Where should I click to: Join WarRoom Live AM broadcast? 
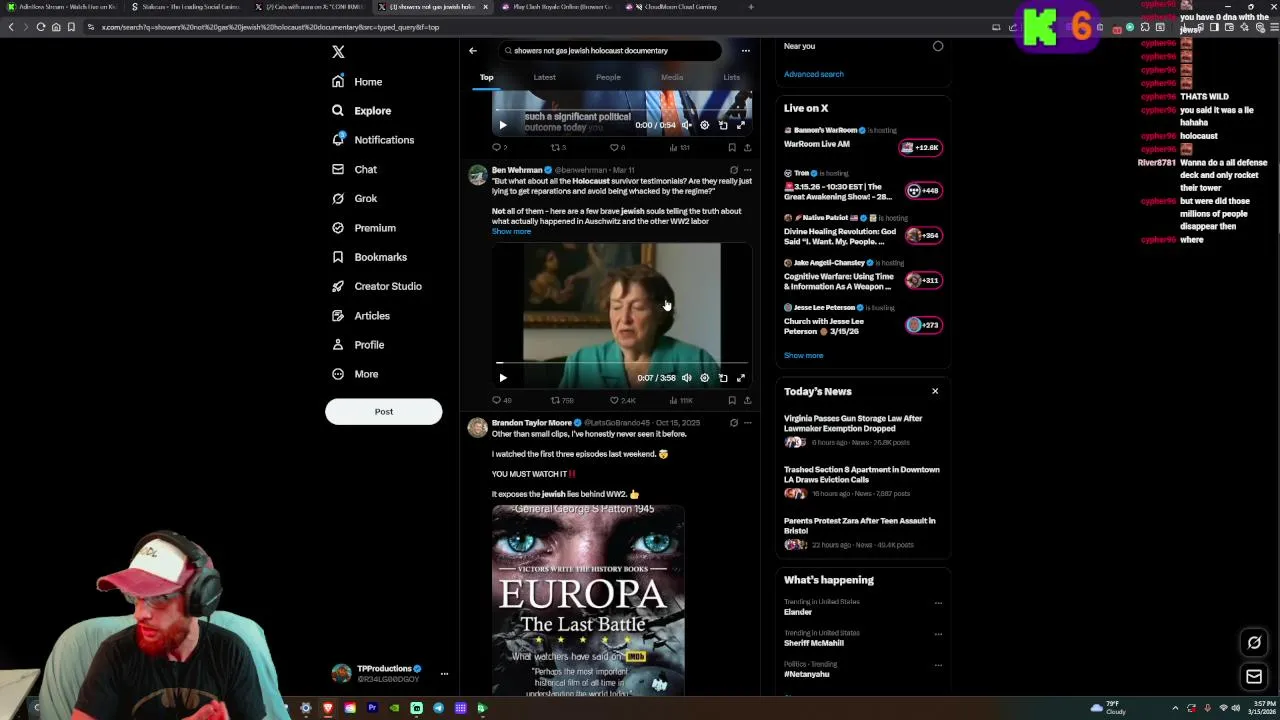pyautogui.click(x=922, y=147)
